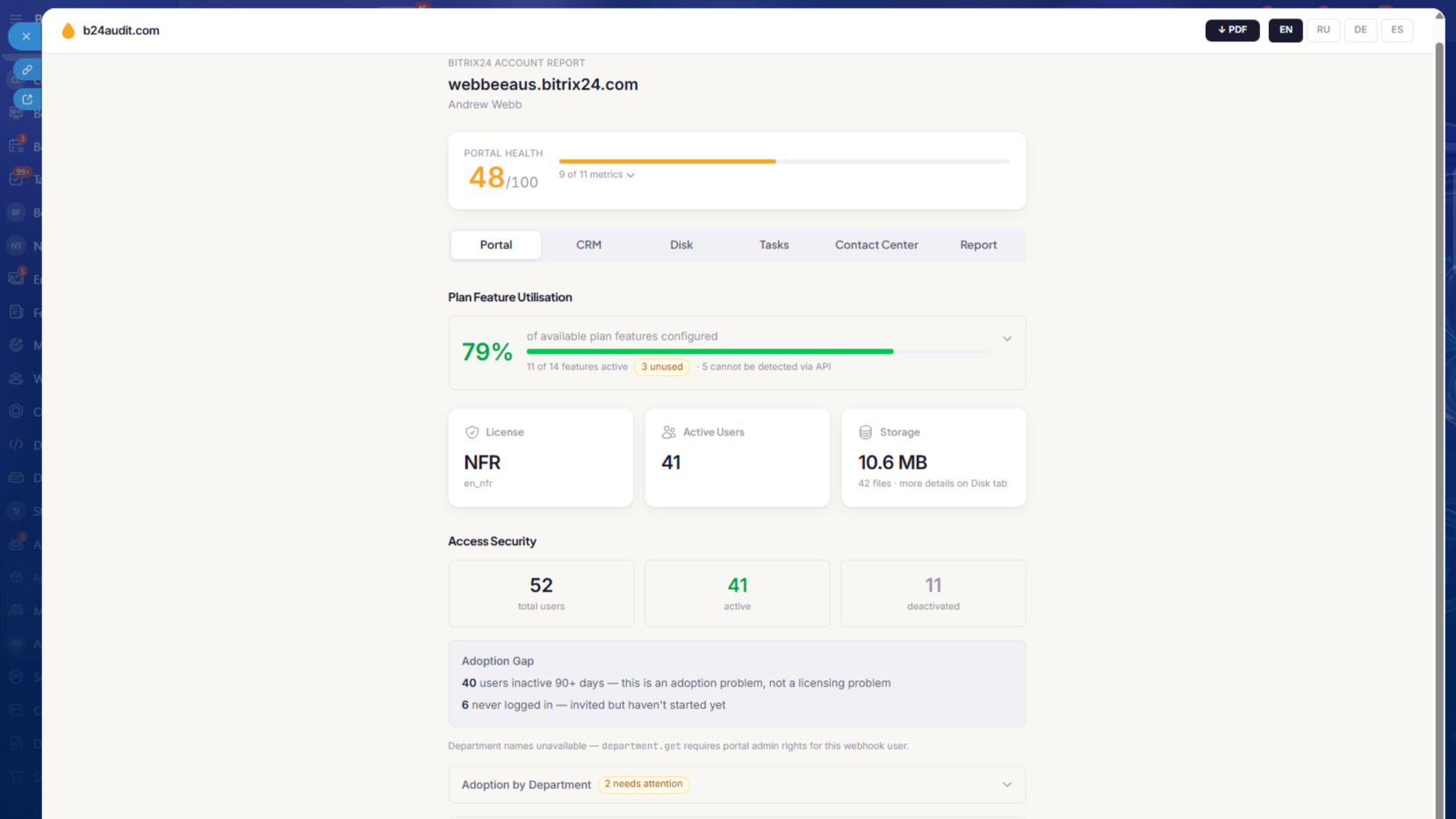Click the Adoption Gap heading
The width and height of the screenshot is (1456, 819).
click(x=498, y=661)
